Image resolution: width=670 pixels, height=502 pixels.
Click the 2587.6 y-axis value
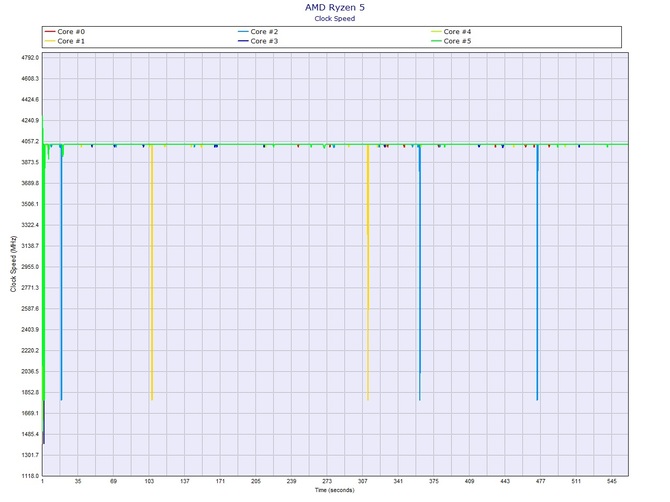click(x=30, y=309)
